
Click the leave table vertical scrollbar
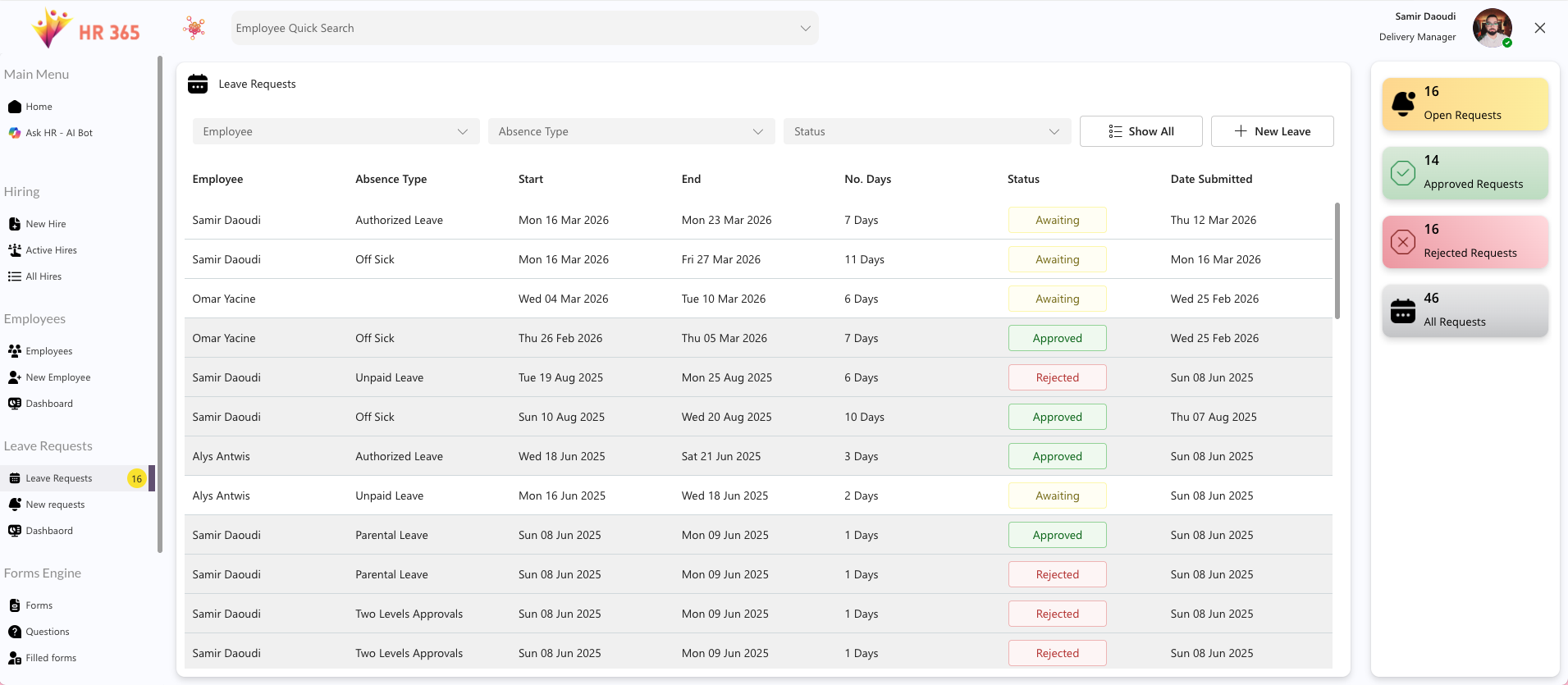[x=1337, y=261]
